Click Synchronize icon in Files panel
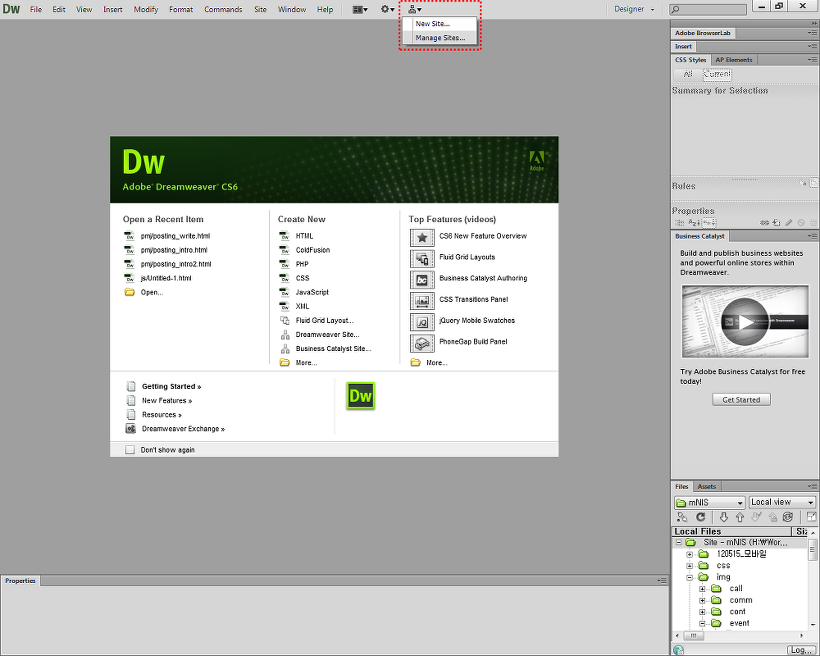This screenshot has height=656, width=820. click(788, 517)
